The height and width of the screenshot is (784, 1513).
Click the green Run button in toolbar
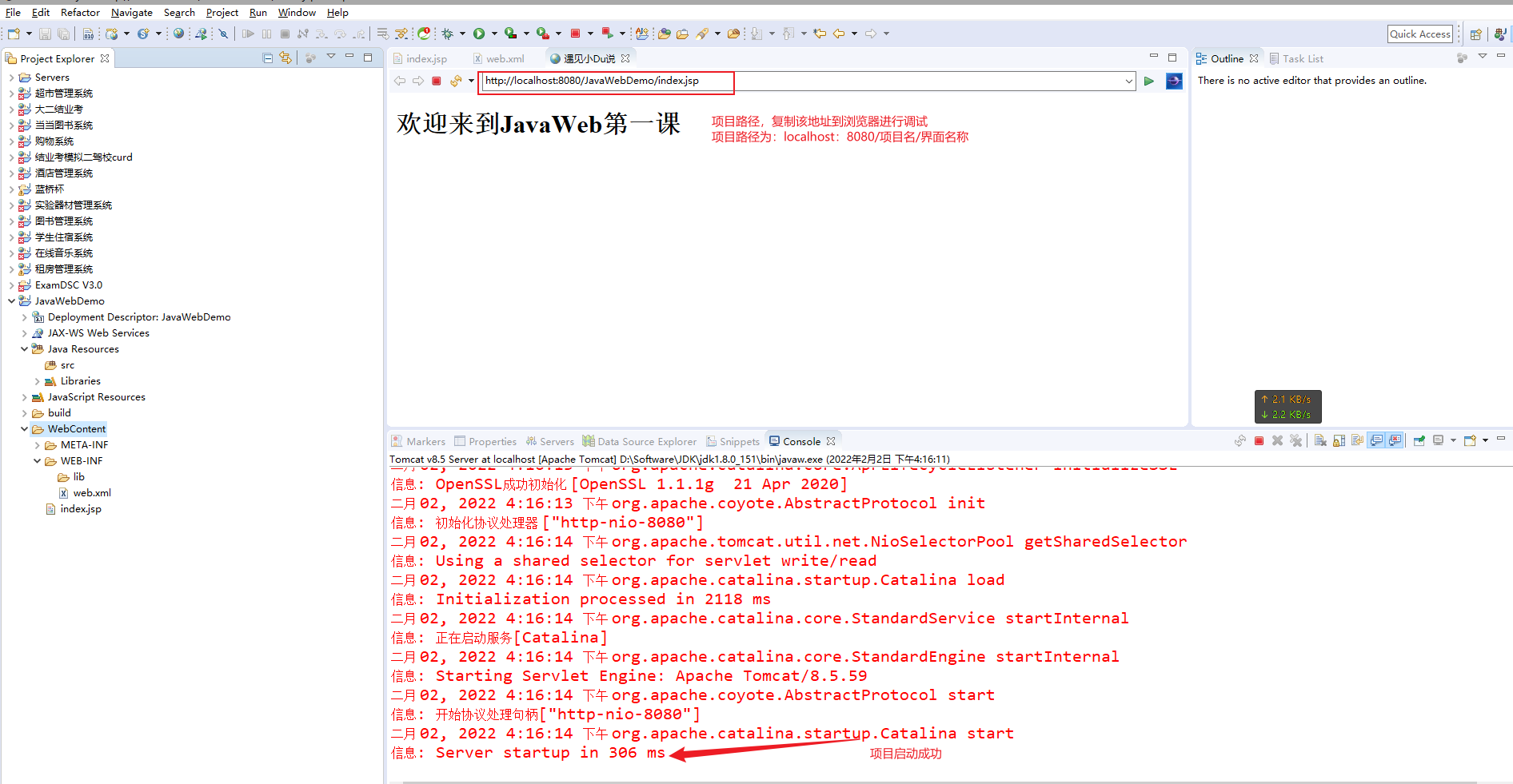click(x=479, y=34)
